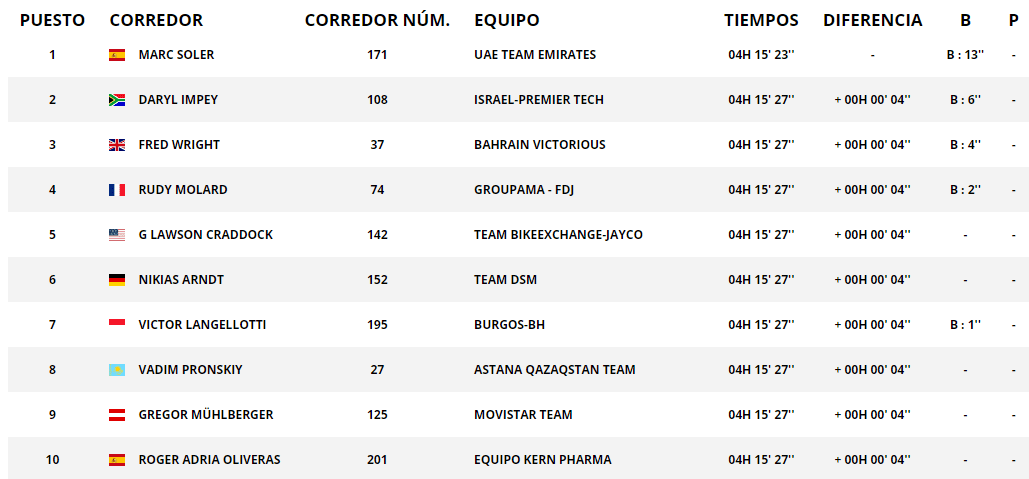Click the US flag next to G Lawson Craddock
This screenshot has width=1029, height=479.
[117, 235]
